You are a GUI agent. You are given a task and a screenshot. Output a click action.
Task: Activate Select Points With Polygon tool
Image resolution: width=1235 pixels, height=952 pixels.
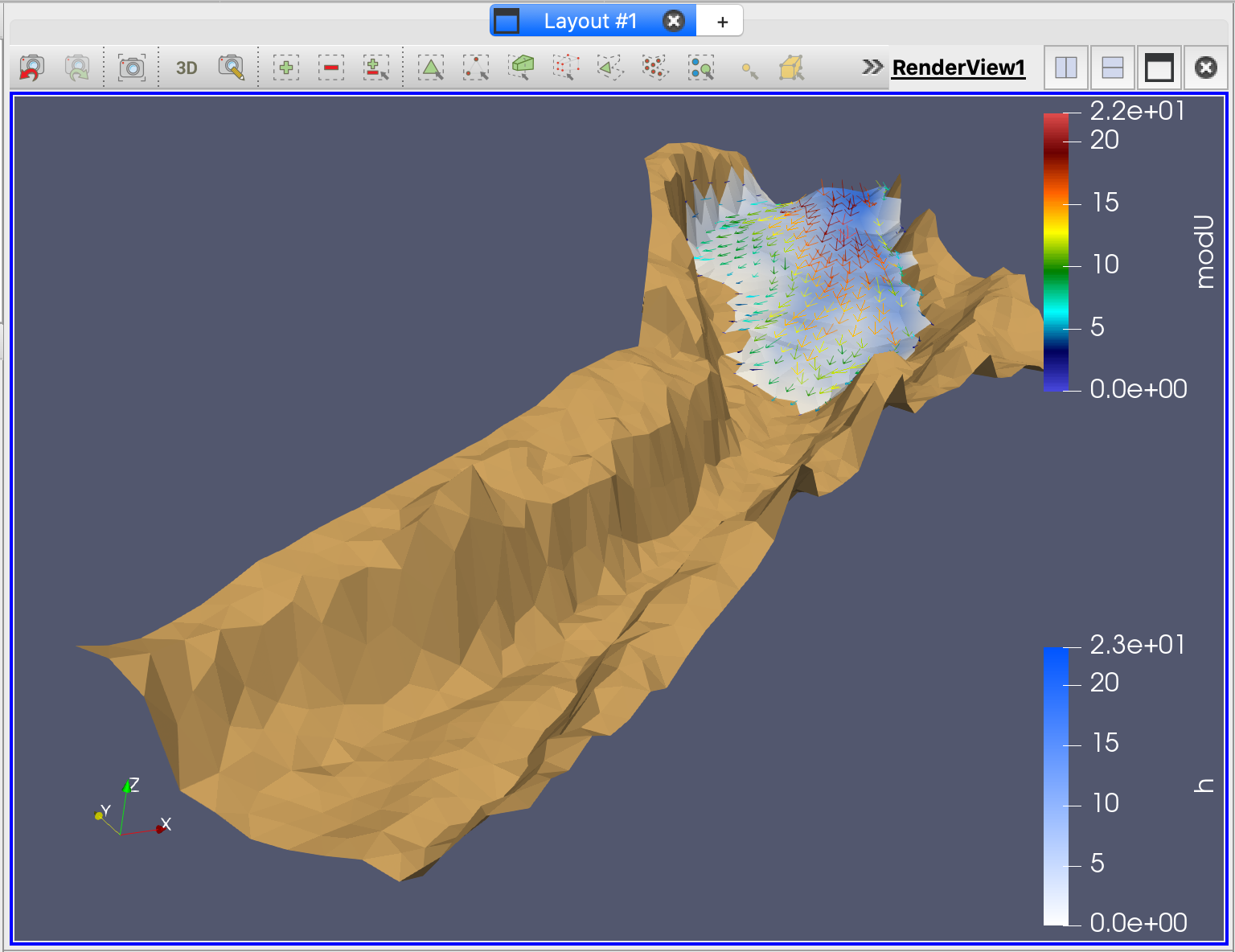point(656,68)
